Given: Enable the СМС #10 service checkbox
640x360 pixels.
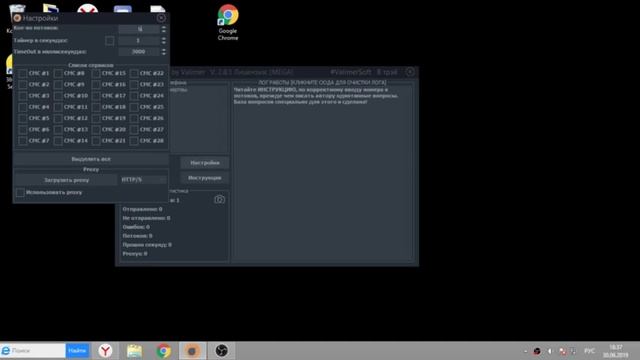Looking at the screenshot, I should [x=58, y=96].
